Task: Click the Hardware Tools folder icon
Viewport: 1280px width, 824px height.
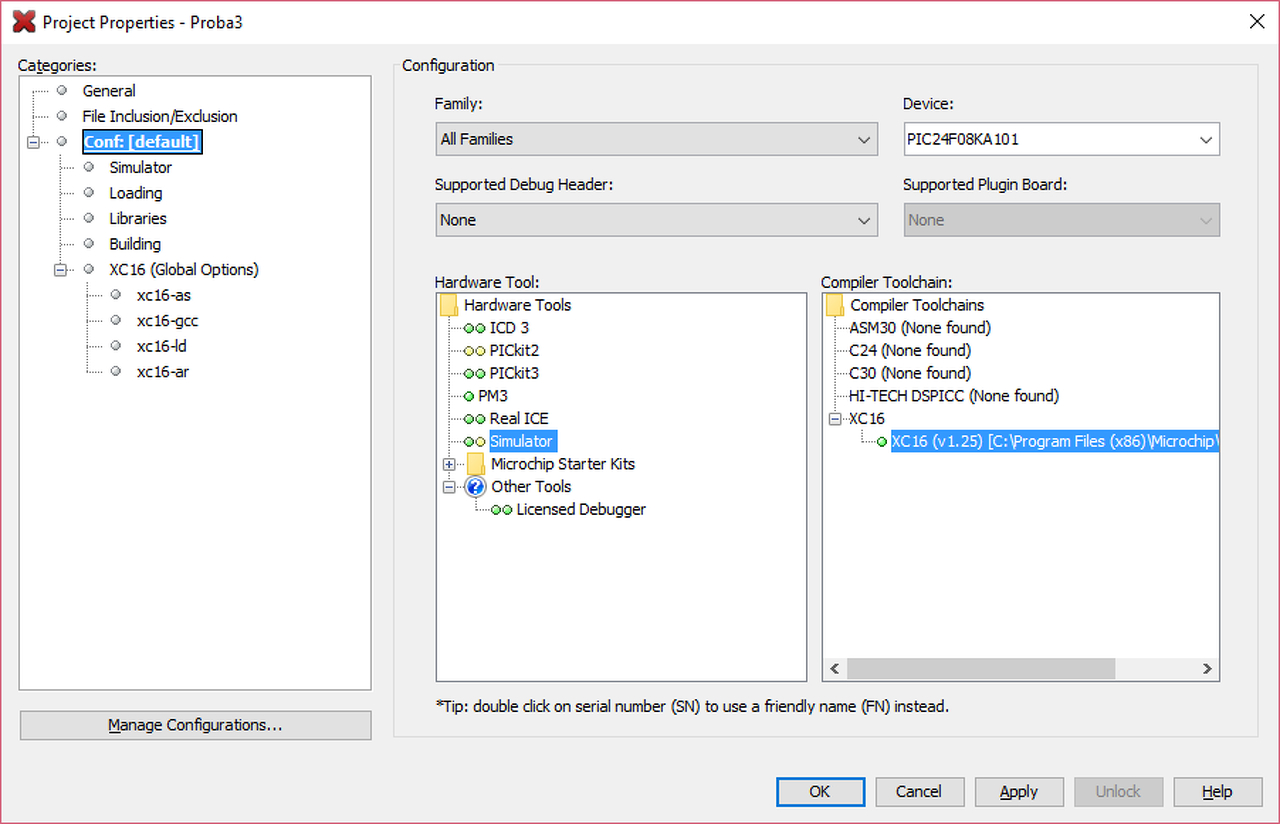Action: click(x=449, y=305)
